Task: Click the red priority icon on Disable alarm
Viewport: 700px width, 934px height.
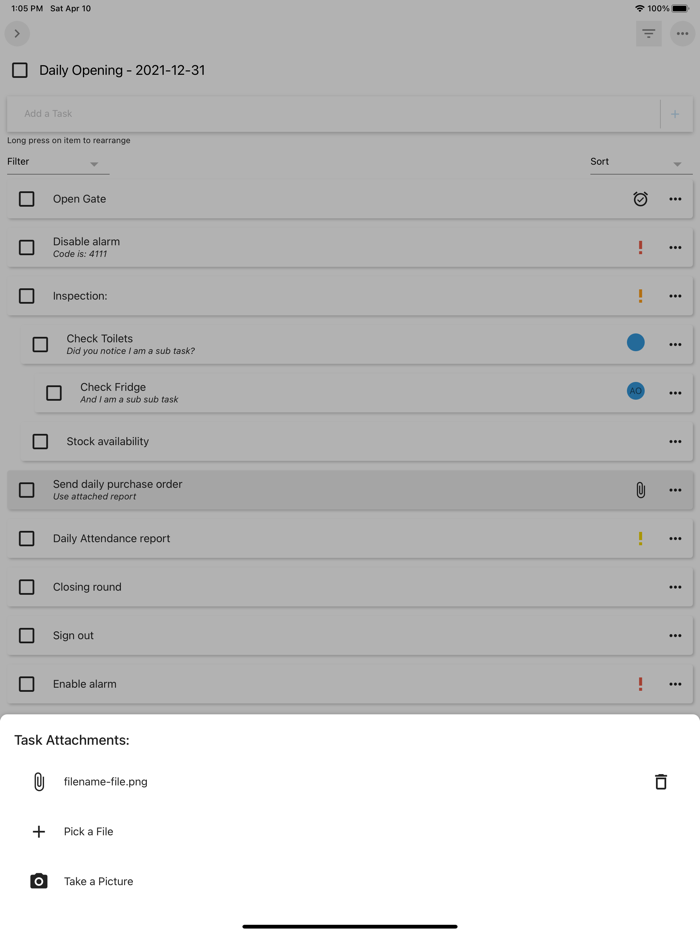Action: click(641, 247)
